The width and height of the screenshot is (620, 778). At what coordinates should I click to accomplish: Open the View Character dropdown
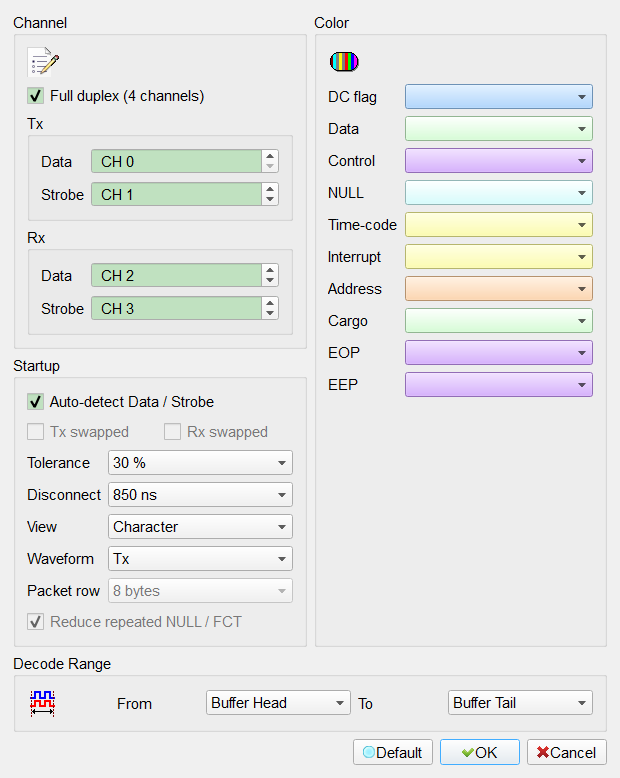click(x=200, y=526)
